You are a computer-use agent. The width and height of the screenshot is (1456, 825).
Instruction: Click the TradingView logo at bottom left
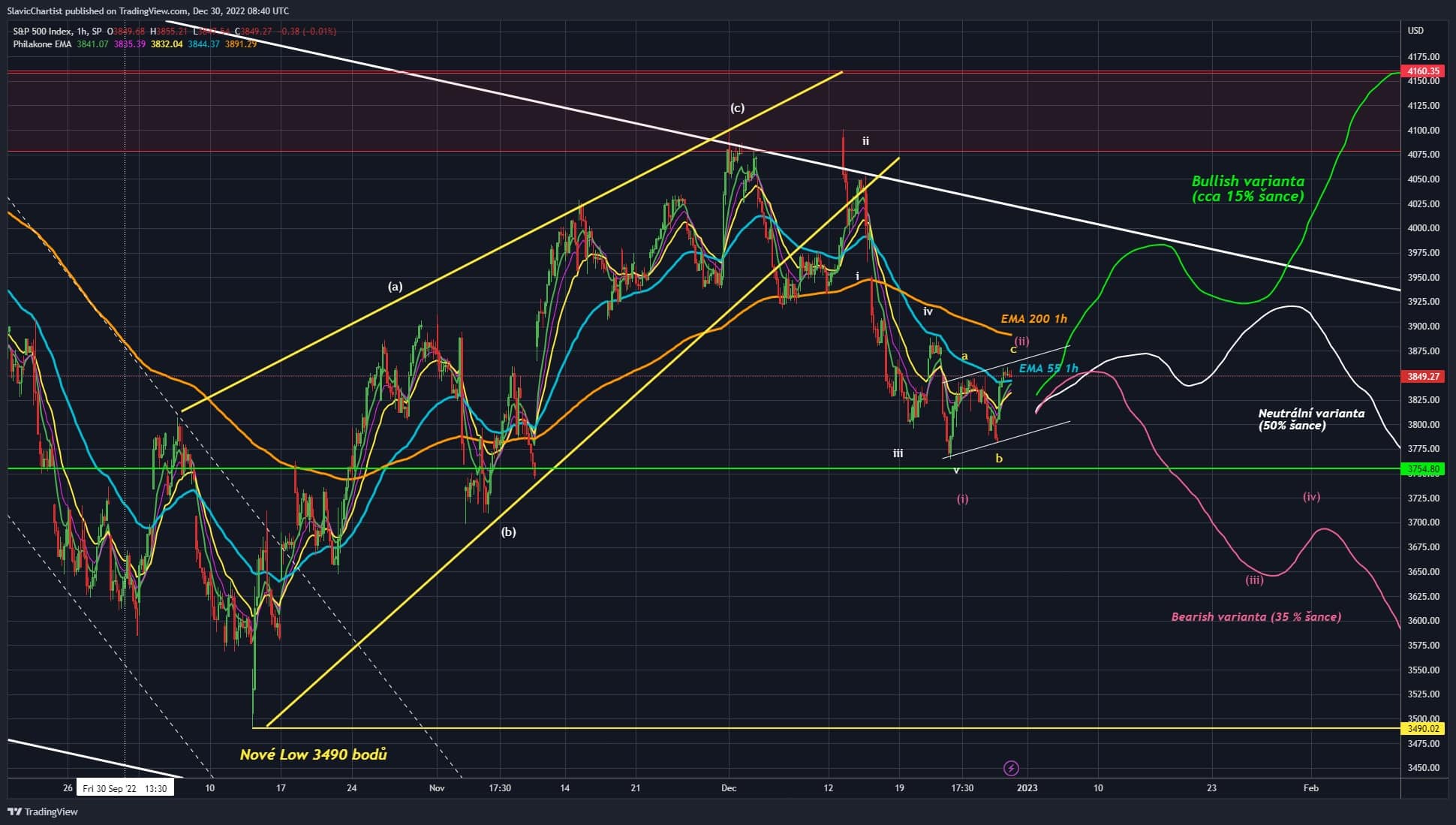(x=43, y=811)
